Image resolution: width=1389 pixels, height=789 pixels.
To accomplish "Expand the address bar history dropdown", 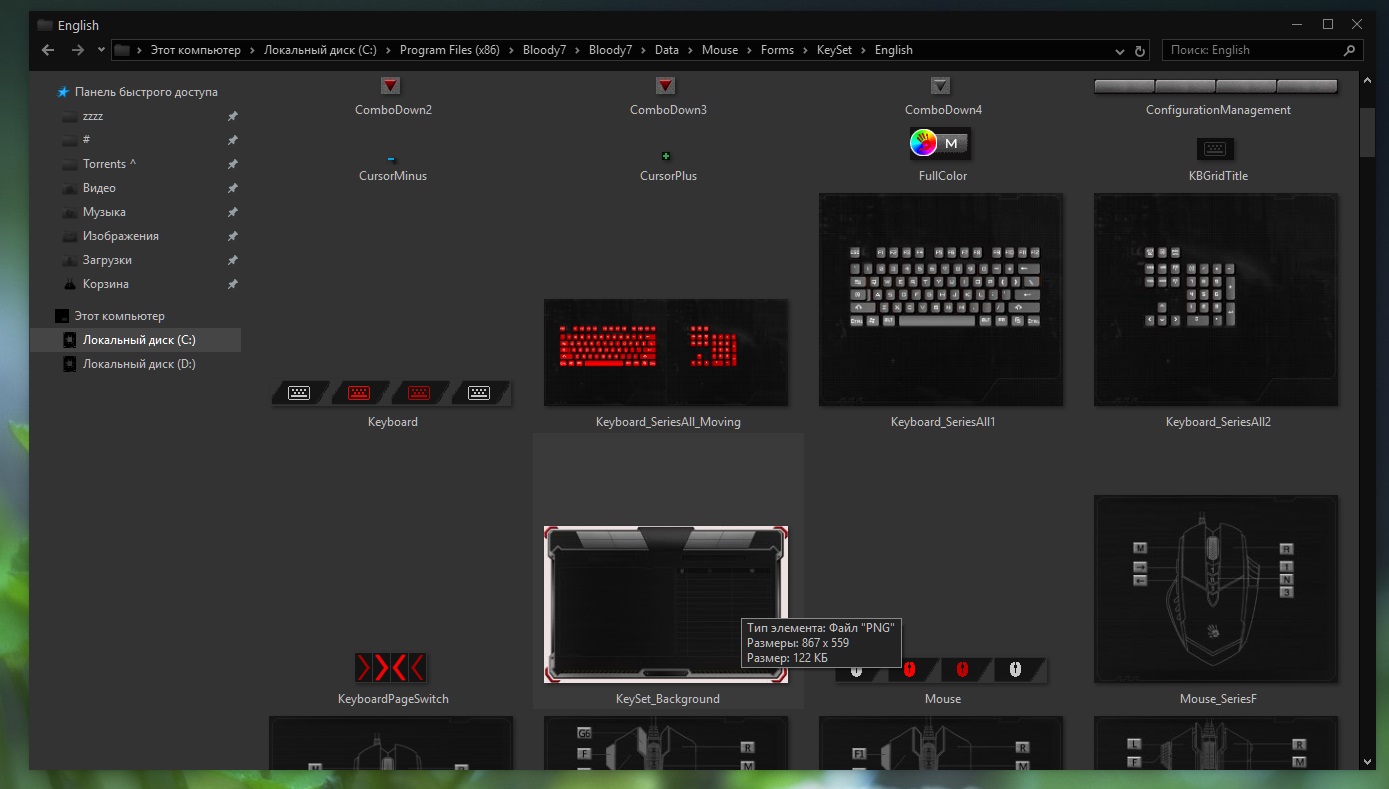I will coord(1119,50).
